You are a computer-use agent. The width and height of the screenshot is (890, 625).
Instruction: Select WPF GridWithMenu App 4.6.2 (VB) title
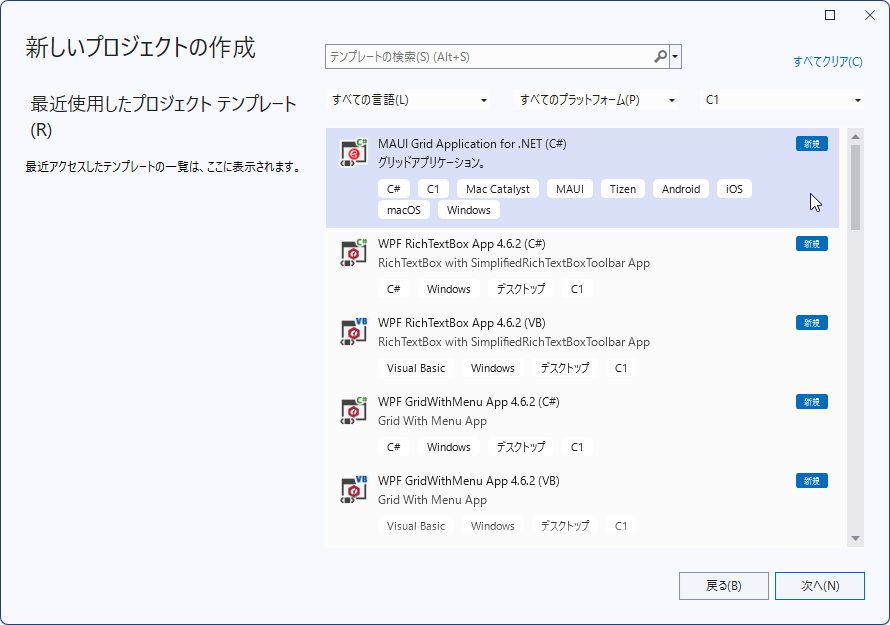coord(469,480)
